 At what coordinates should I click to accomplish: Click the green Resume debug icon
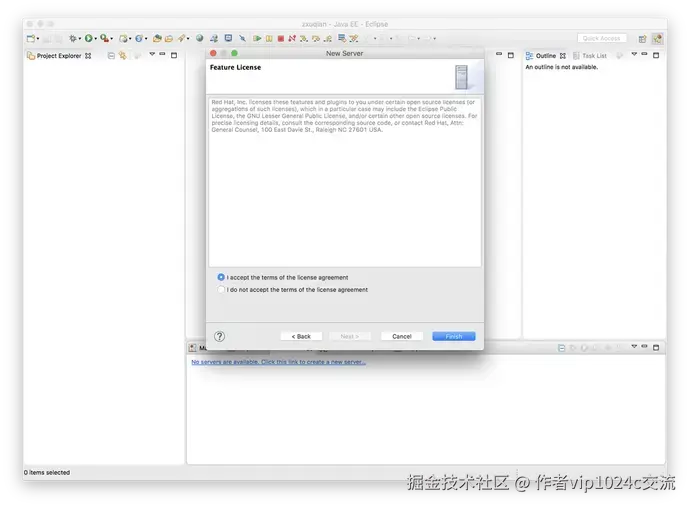[257, 39]
